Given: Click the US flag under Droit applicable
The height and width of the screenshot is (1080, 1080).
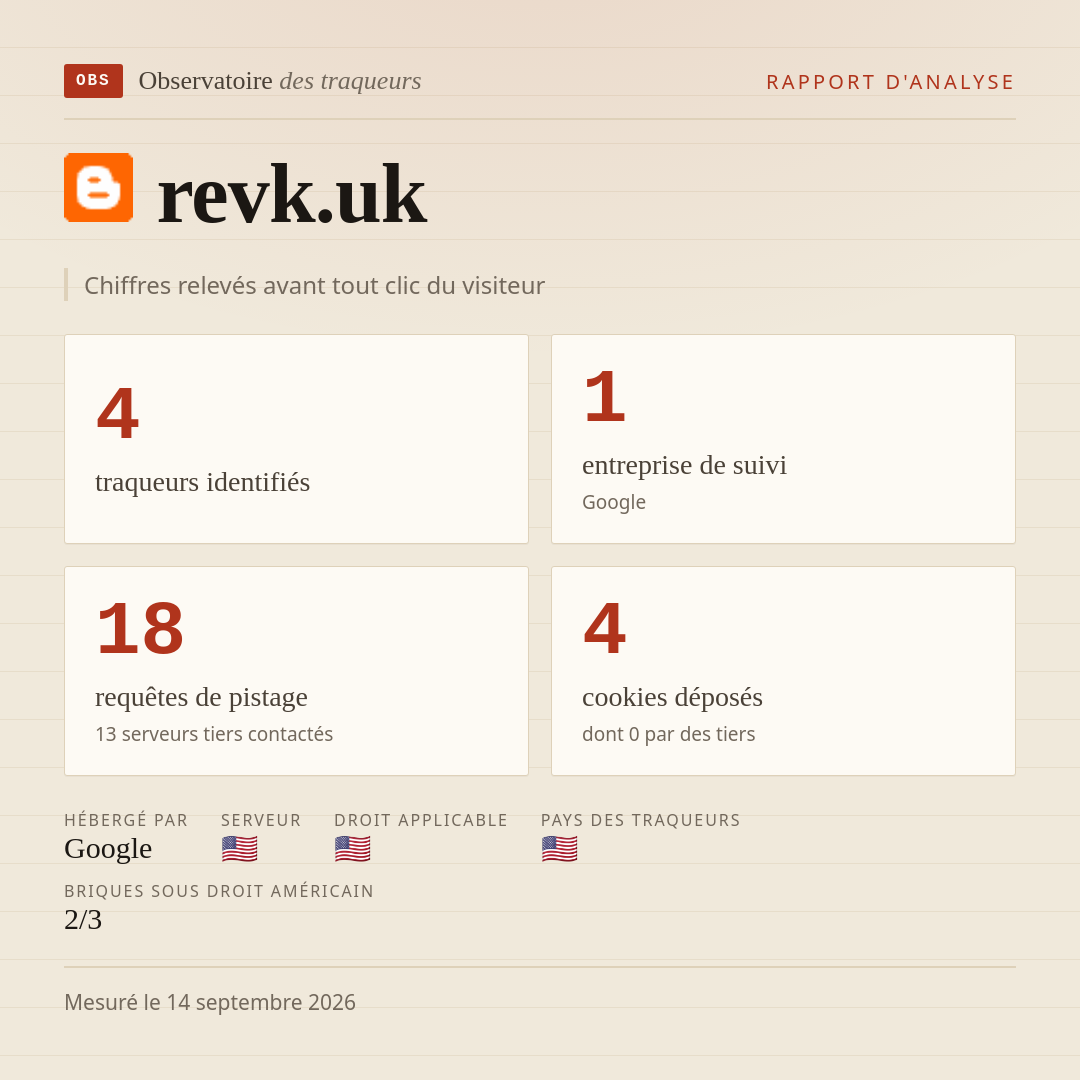Looking at the screenshot, I should tap(353, 849).
